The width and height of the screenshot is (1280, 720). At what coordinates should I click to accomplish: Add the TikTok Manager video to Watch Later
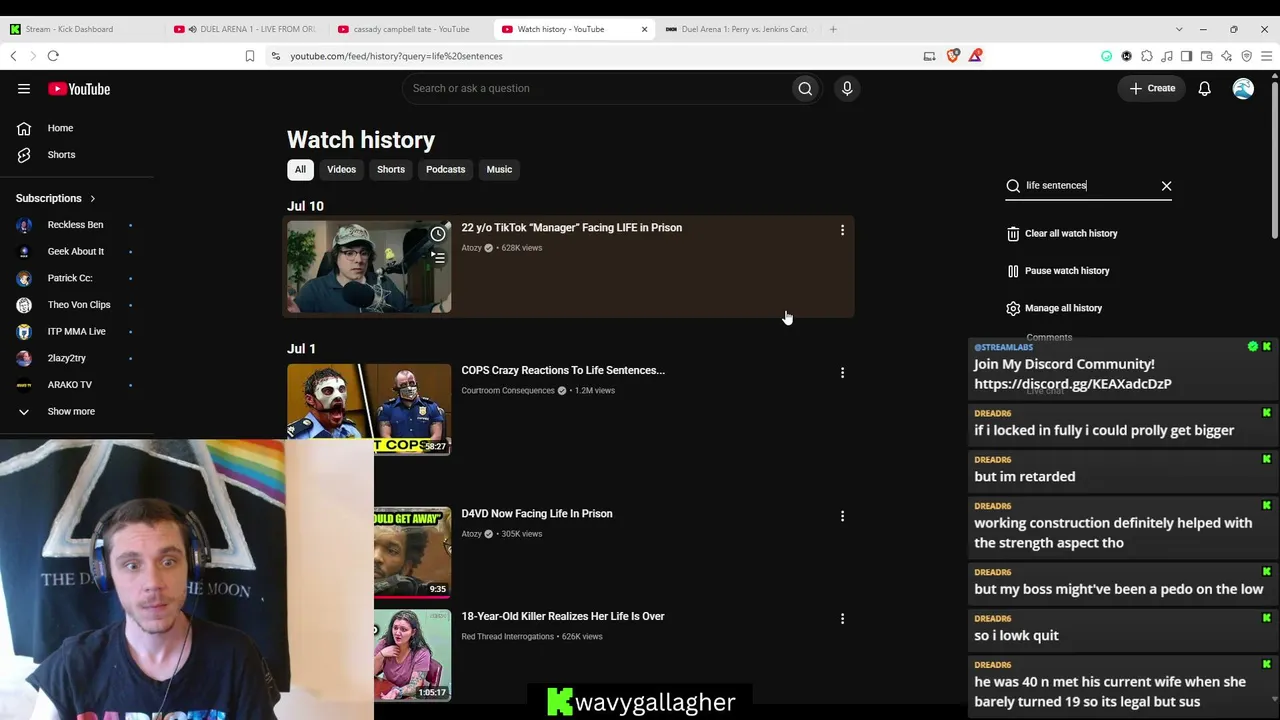tap(438, 234)
